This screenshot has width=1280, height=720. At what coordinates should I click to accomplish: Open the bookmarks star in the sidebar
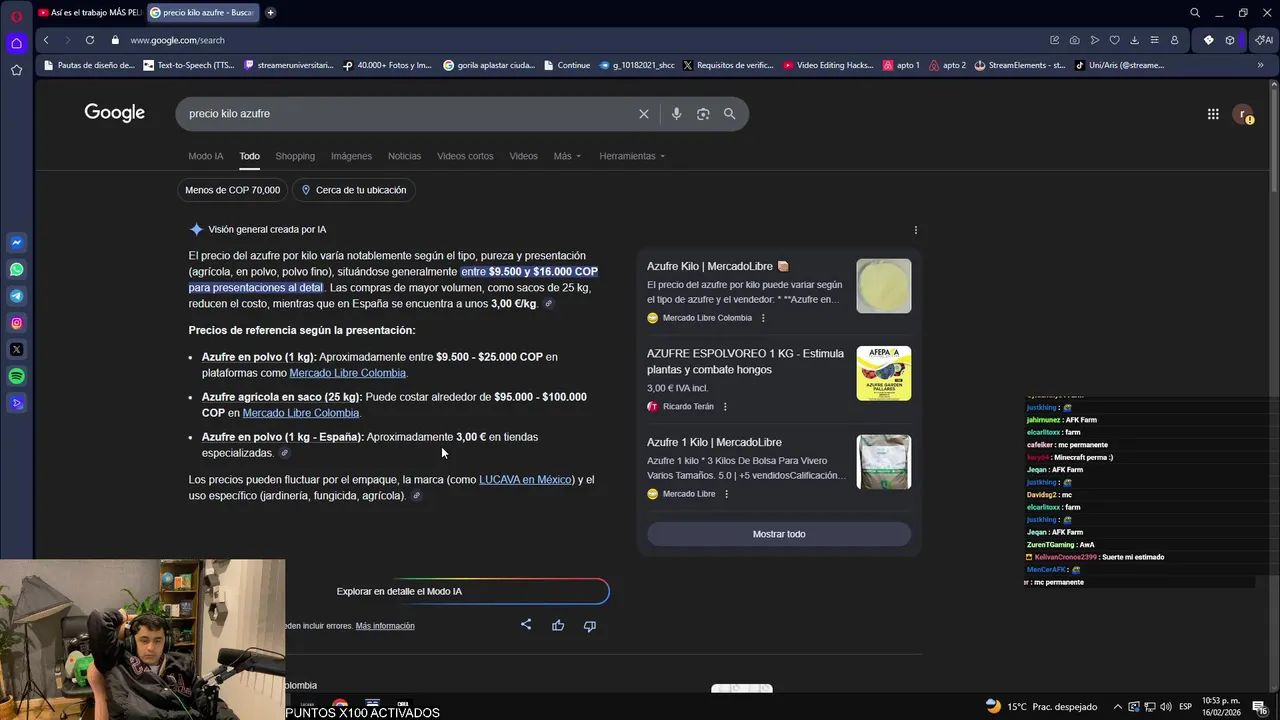(16, 70)
